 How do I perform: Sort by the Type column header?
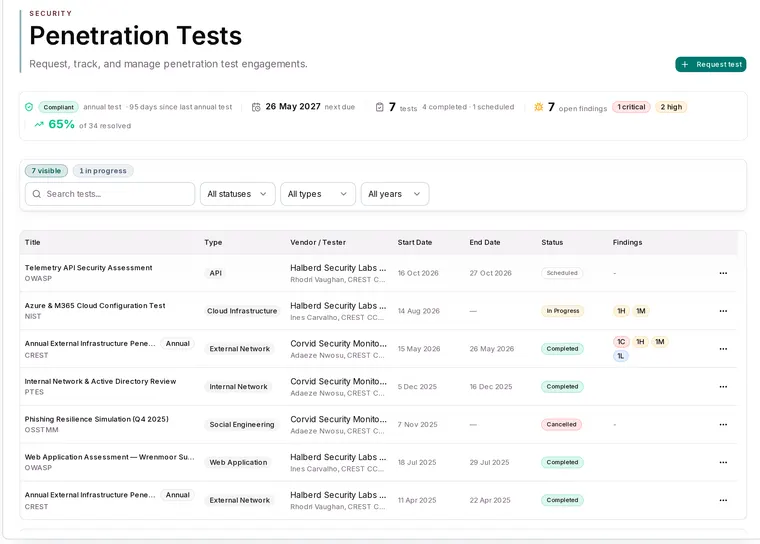(213, 242)
